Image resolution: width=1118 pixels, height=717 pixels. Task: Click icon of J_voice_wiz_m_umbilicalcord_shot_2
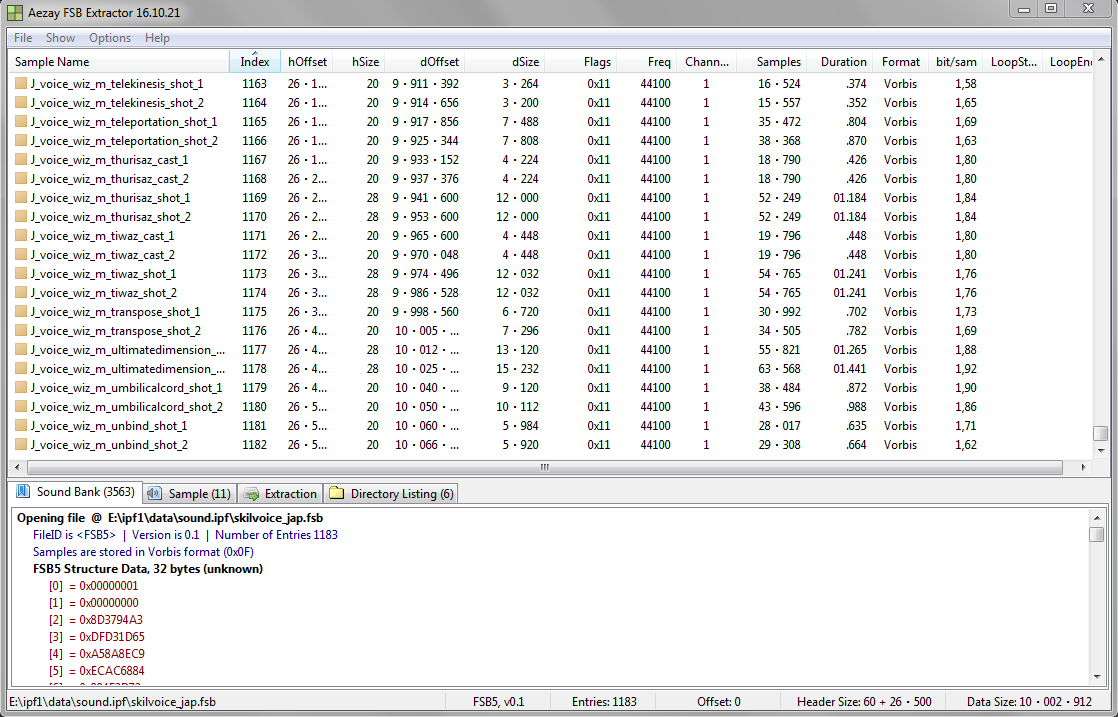coord(21,407)
